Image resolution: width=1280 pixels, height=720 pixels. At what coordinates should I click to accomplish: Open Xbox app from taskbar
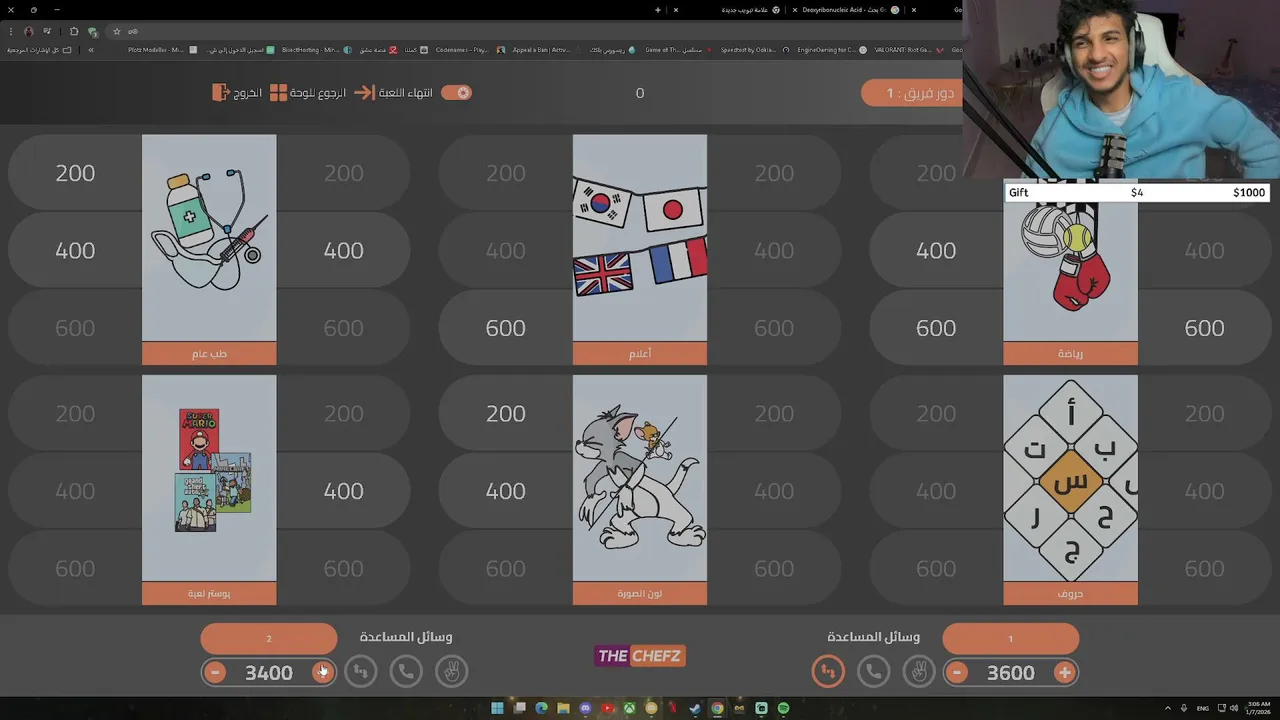point(629,708)
